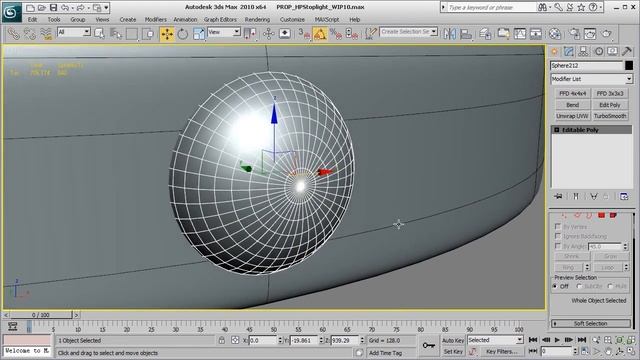Open the Create command panel tab
This screenshot has height=360, width=640.
pyautogui.click(x=554, y=51)
